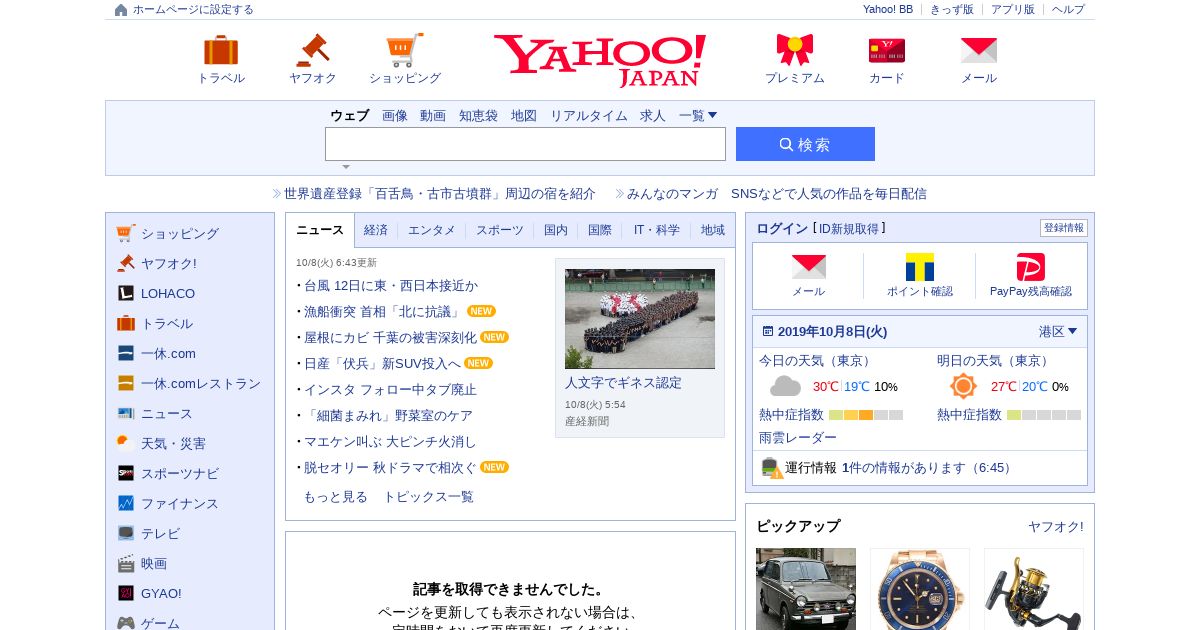The image size is (1200, 630).
Task: Open the Yahoo! BB link at top
Action: pos(888,9)
